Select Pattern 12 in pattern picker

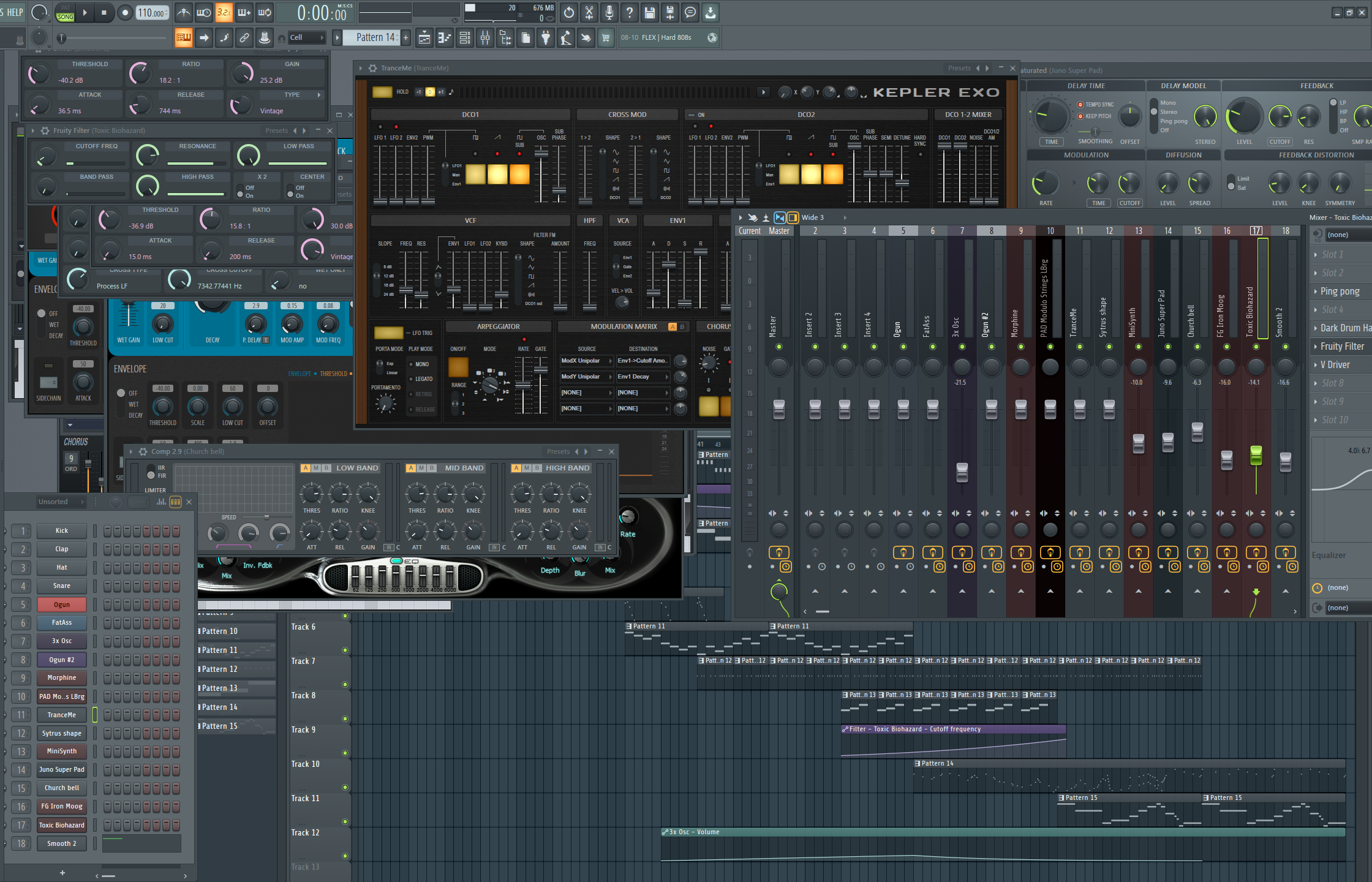pos(236,669)
